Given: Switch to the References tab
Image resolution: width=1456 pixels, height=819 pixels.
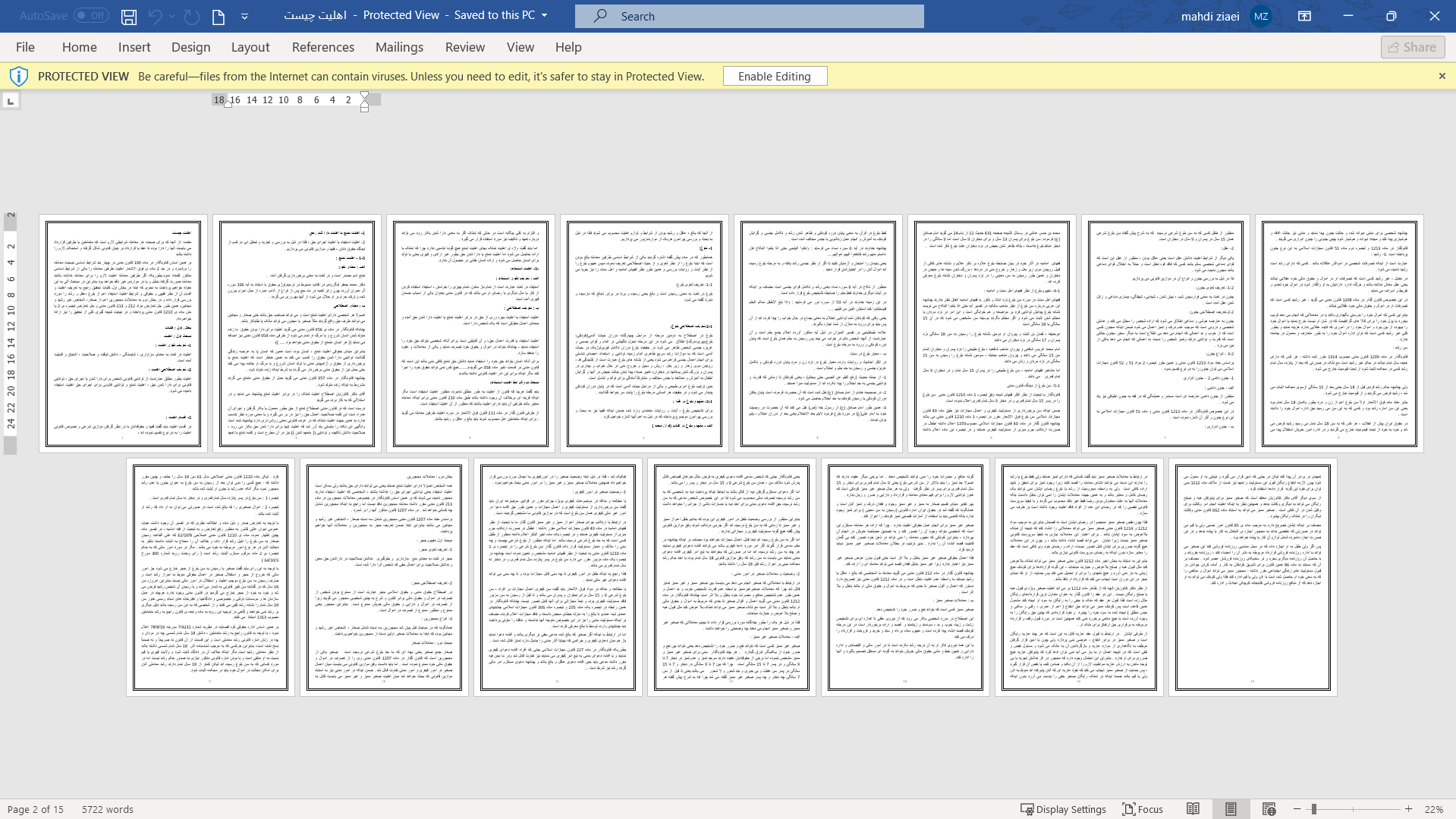Looking at the screenshot, I should 323,47.
